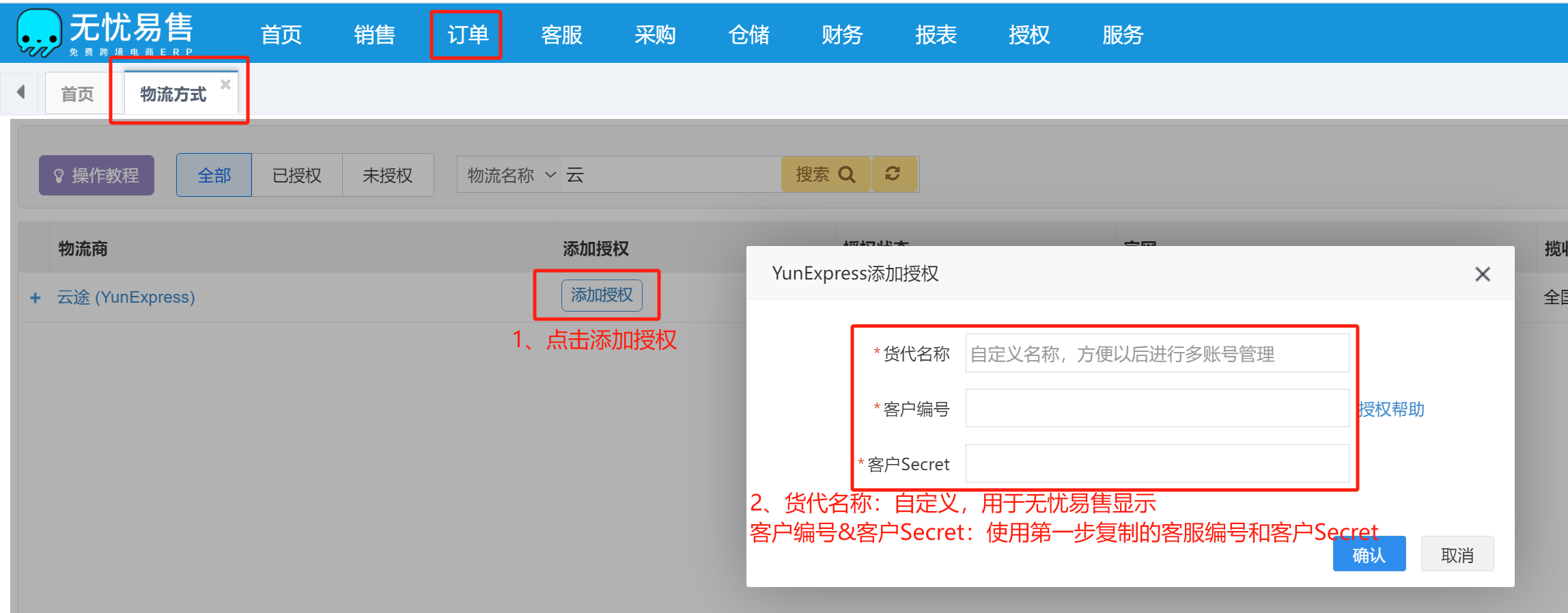
Task: Open the 仓储 menu
Action: pyautogui.click(x=748, y=35)
